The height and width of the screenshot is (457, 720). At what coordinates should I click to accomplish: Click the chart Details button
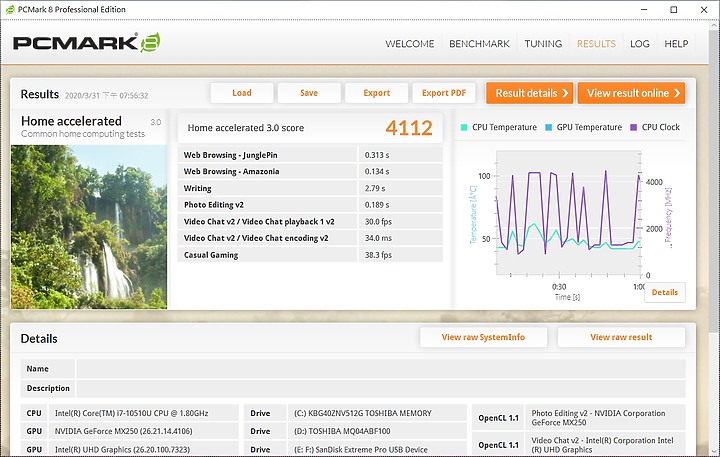click(x=664, y=292)
